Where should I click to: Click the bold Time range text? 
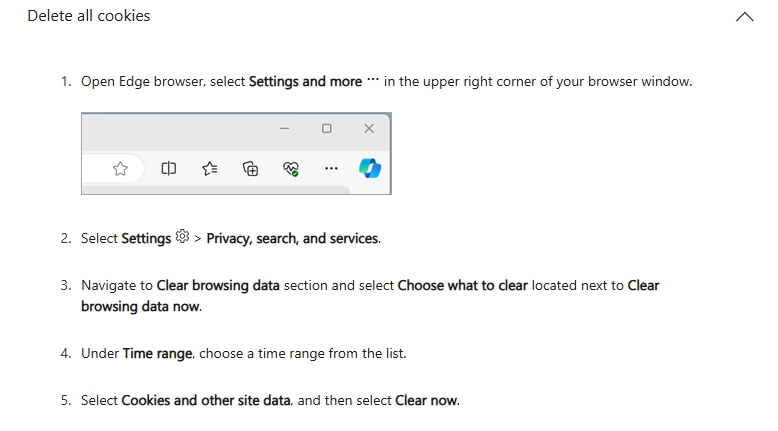coord(157,354)
